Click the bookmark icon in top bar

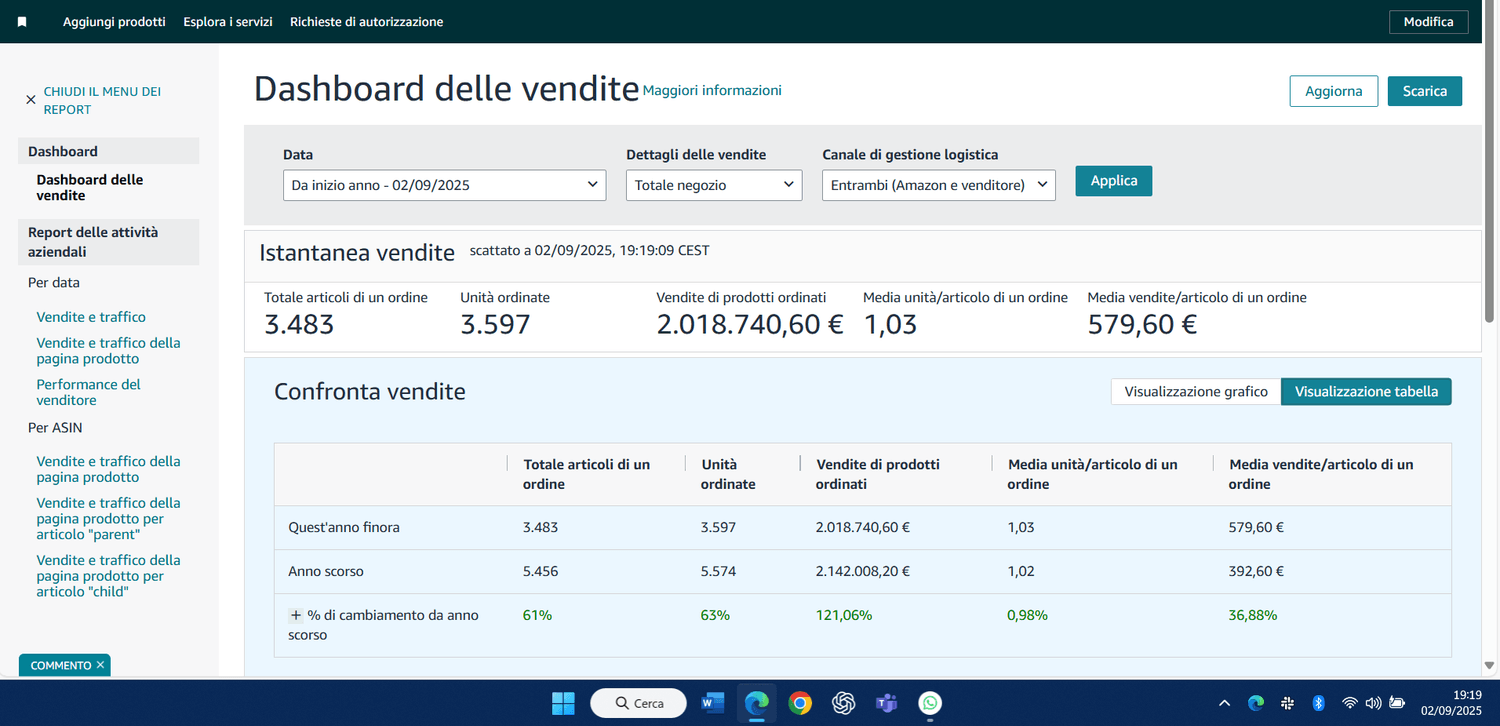click(22, 21)
